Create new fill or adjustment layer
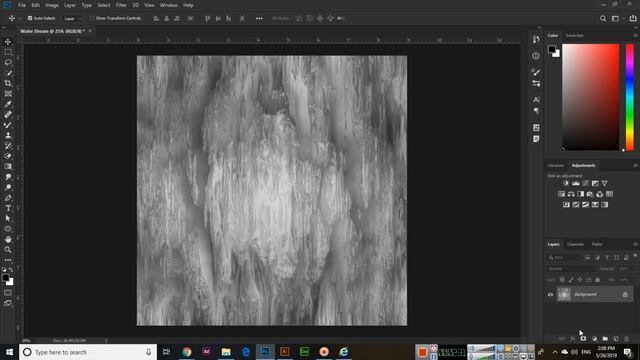The width and height of the screenshot is (640, 360). [594, 339]
